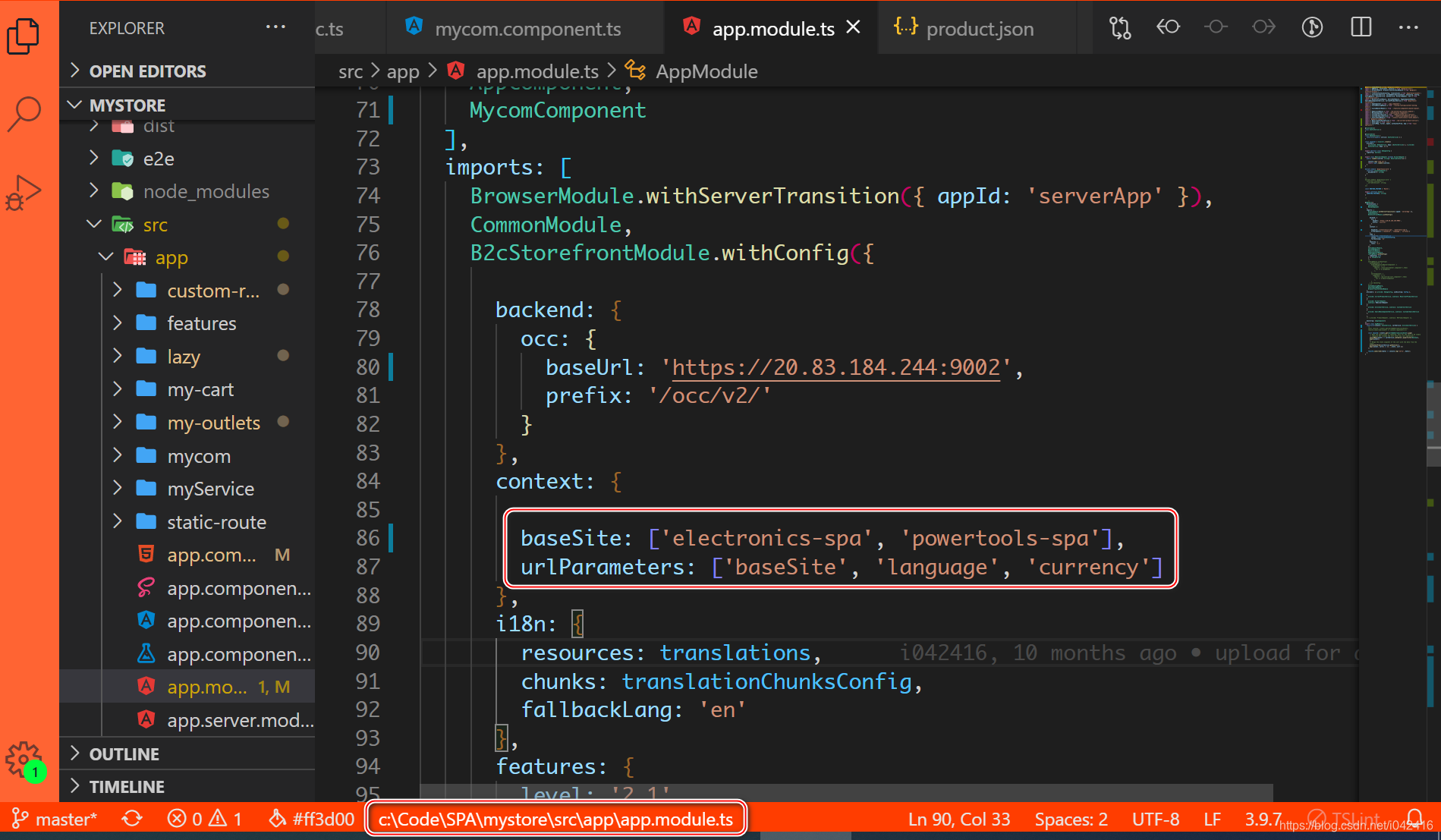Open editor more actions ellipsis
Image resolution: width=1441 pixels, height=840 pixels.
1408,27
